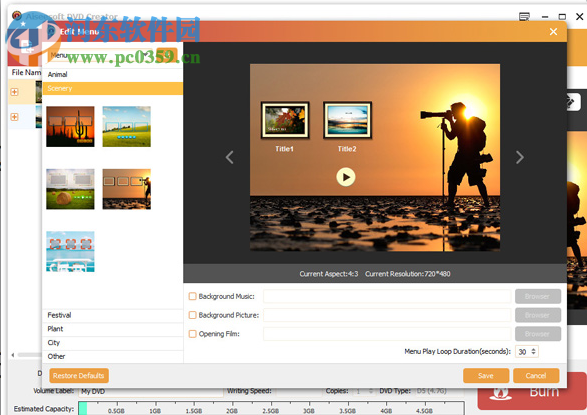Viewport: 587px width, 415px height.
Task: Browse for a background music file
Action: 538,296
